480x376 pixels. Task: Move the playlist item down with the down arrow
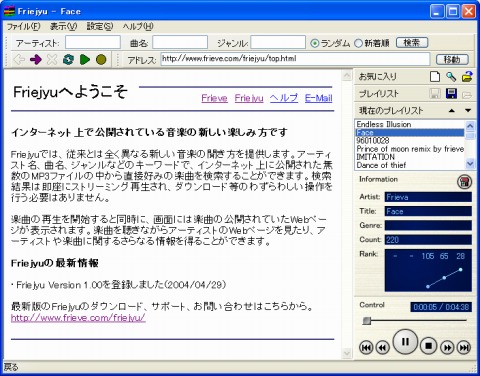(x=468, y=111)
